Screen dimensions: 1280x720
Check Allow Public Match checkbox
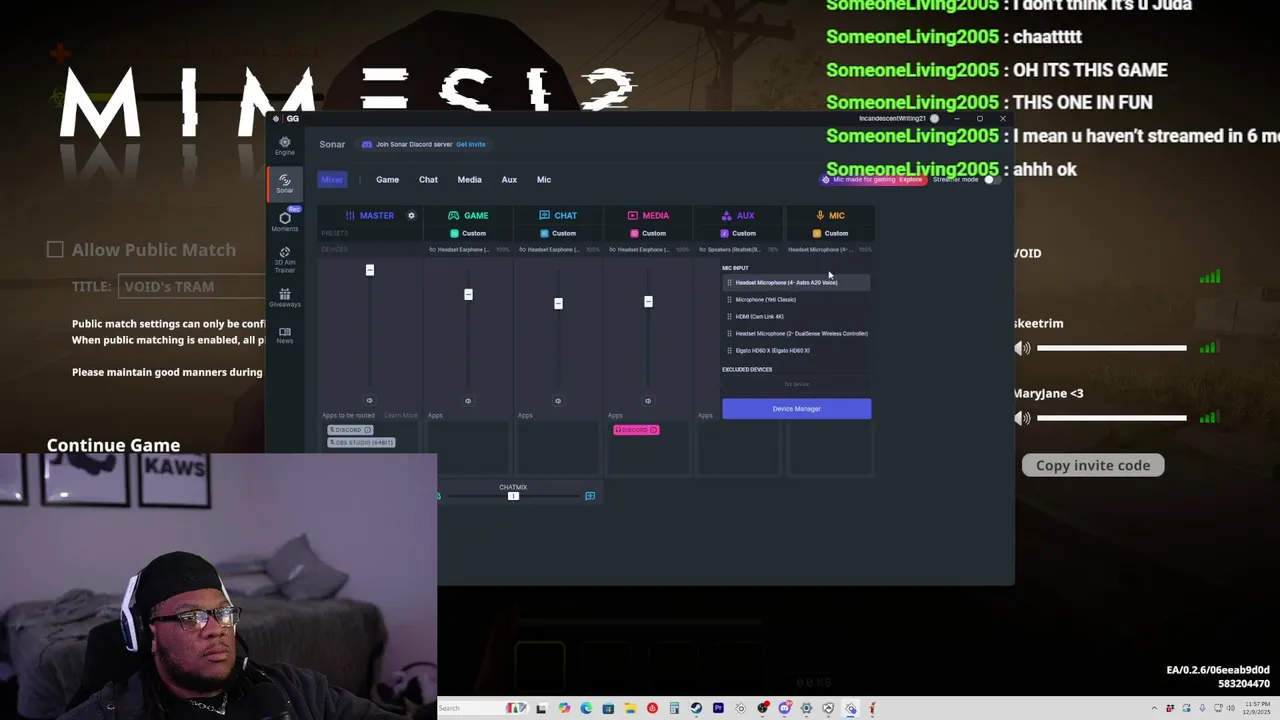coord(55,250)
